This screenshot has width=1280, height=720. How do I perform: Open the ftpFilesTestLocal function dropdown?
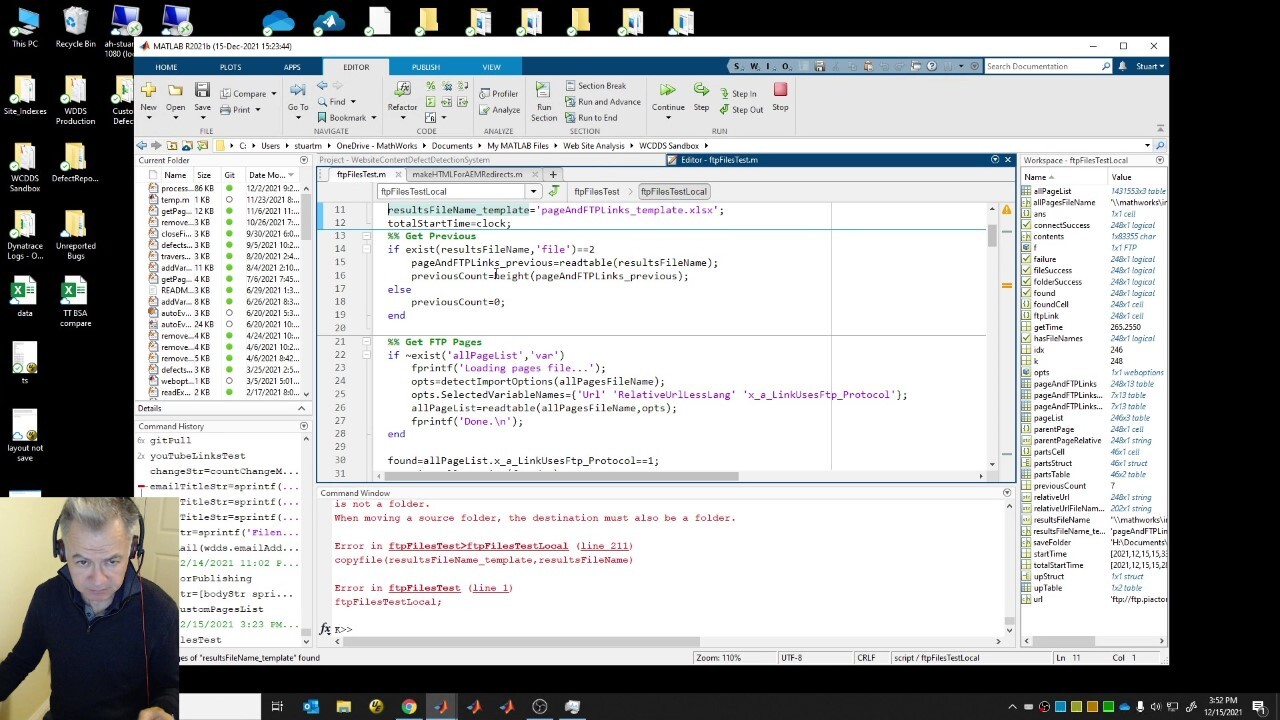coord(533,192)
